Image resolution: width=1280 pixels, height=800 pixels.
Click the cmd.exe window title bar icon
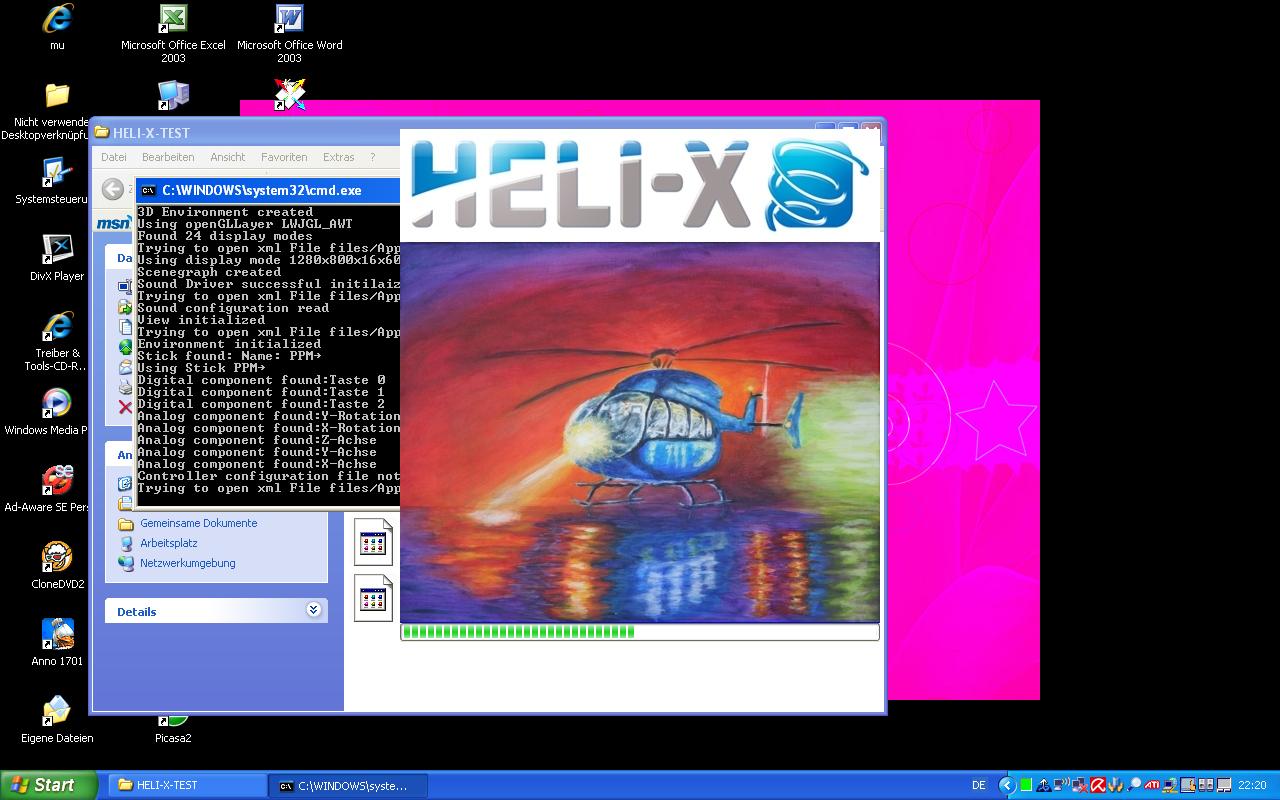[147, 190]
